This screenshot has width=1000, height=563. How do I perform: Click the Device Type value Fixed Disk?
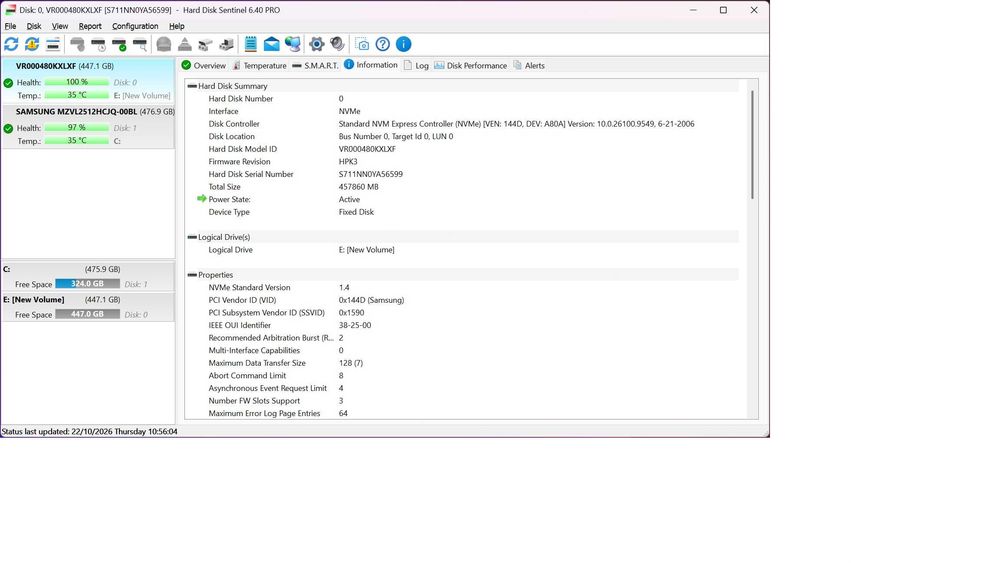[356, 212]
